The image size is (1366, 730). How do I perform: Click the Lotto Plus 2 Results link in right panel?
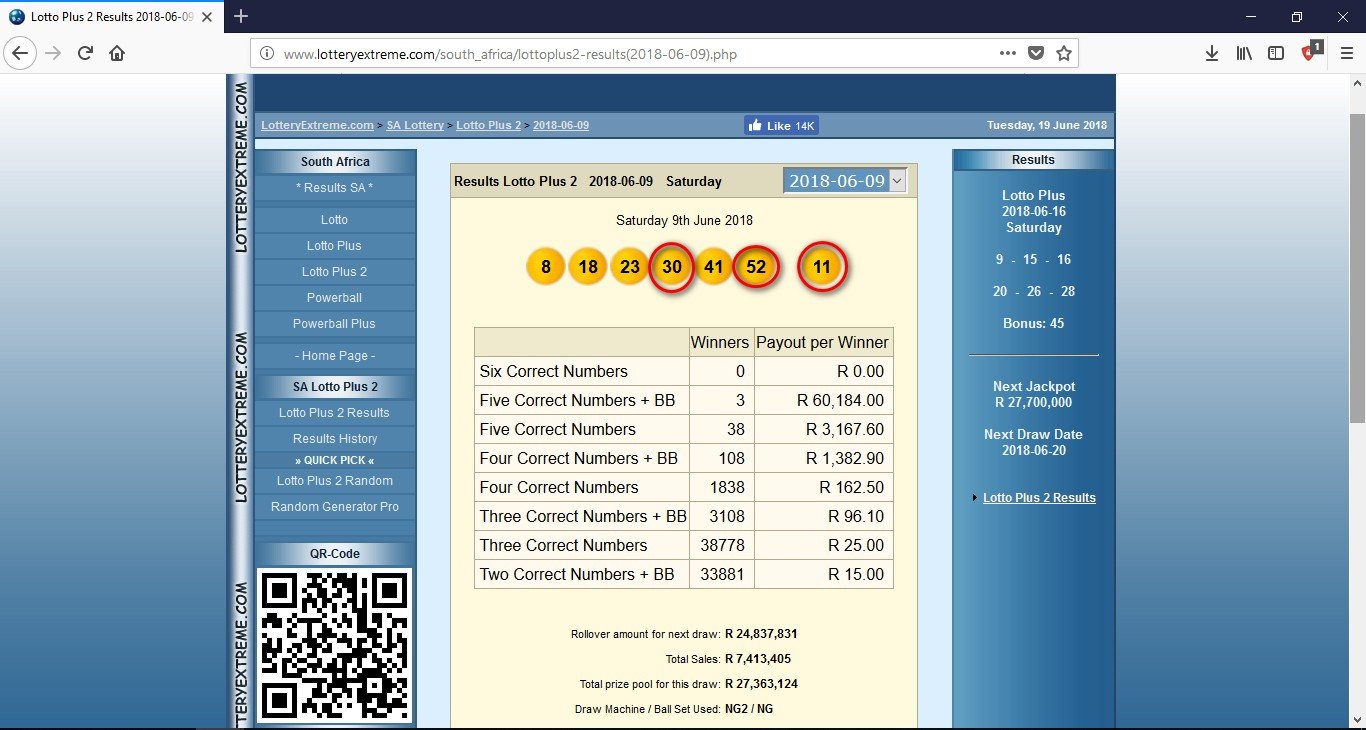(1039, 497)
